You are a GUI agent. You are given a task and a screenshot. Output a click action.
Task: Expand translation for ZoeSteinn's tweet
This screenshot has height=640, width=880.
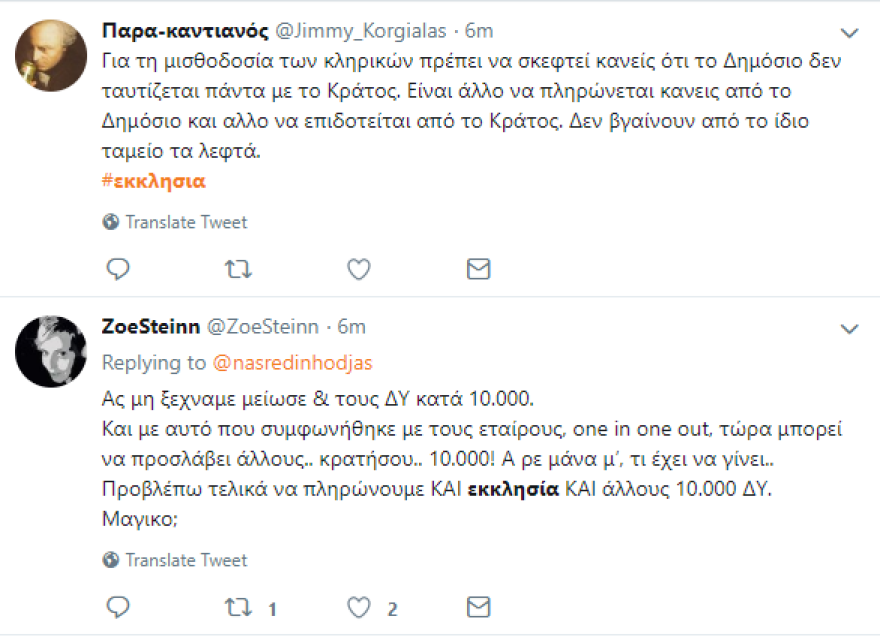[175, 560]
